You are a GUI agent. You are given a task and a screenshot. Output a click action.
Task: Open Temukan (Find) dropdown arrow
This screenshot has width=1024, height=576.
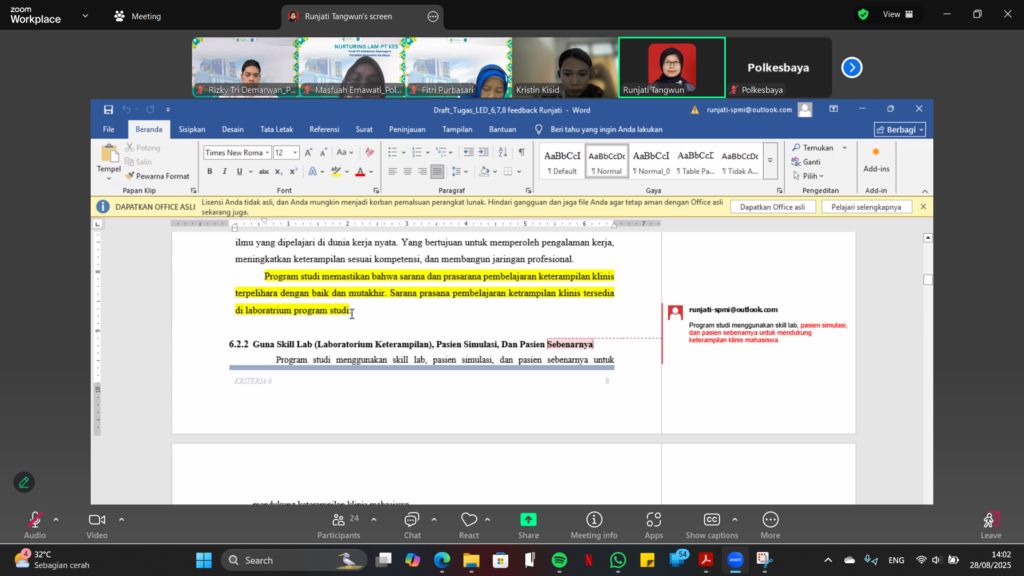(844, 148)
